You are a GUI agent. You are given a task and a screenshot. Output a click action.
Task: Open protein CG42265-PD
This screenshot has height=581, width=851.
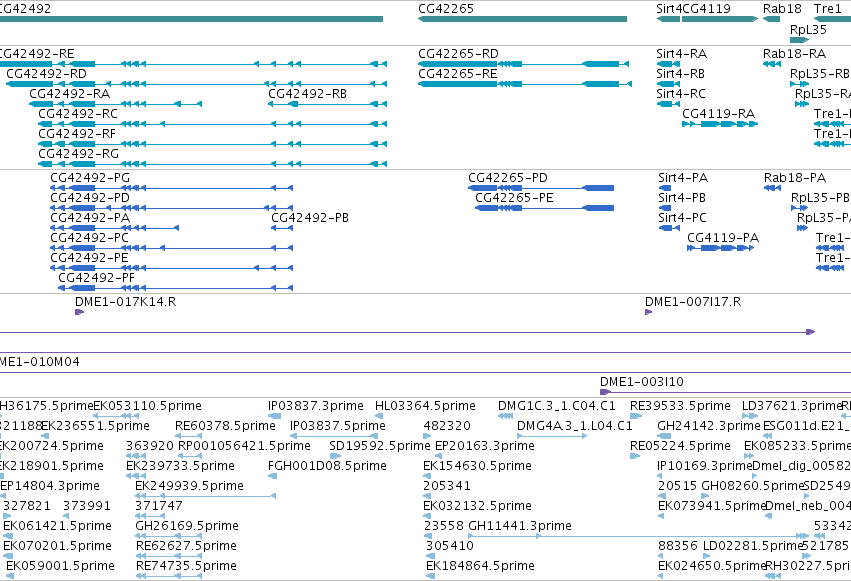tap(541, 188)
